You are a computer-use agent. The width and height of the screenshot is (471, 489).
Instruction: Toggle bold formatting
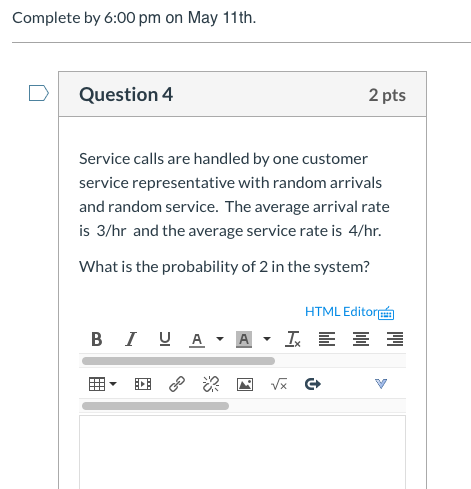(x=97, y=339)
